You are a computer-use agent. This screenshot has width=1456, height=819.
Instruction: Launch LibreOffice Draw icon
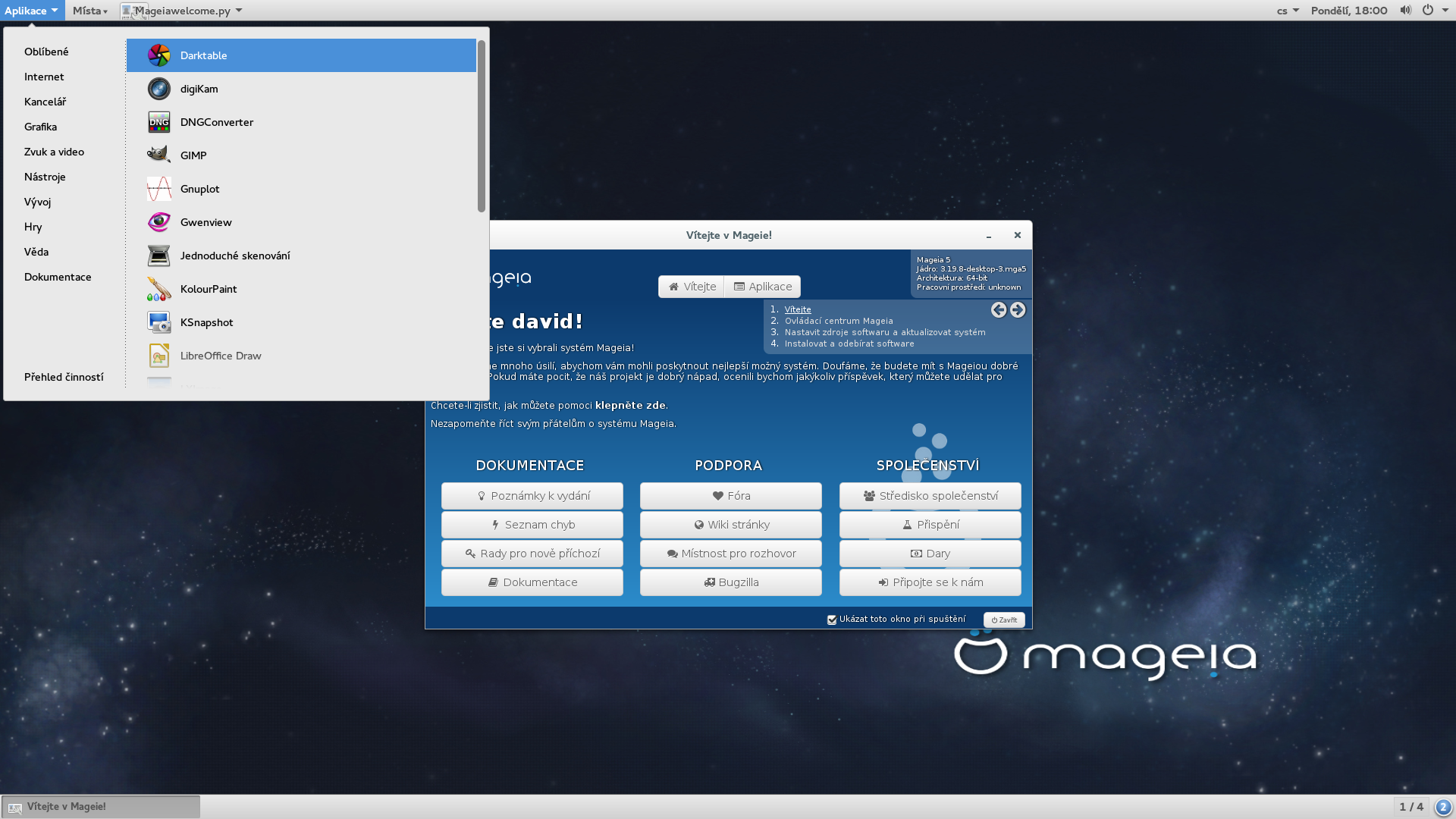[x=158, y=356]
